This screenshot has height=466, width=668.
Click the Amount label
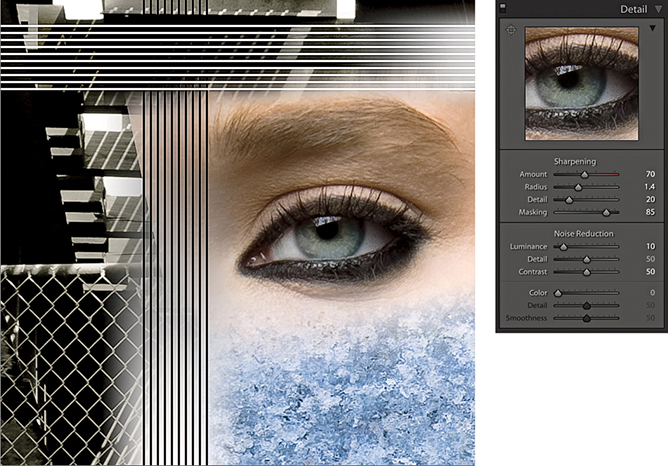pos(533,174)
